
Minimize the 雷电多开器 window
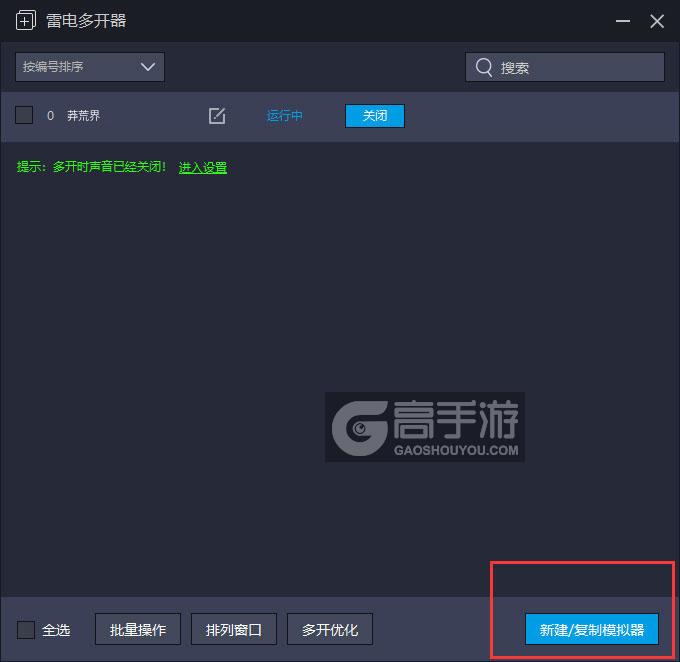click(x=623, y=21)
